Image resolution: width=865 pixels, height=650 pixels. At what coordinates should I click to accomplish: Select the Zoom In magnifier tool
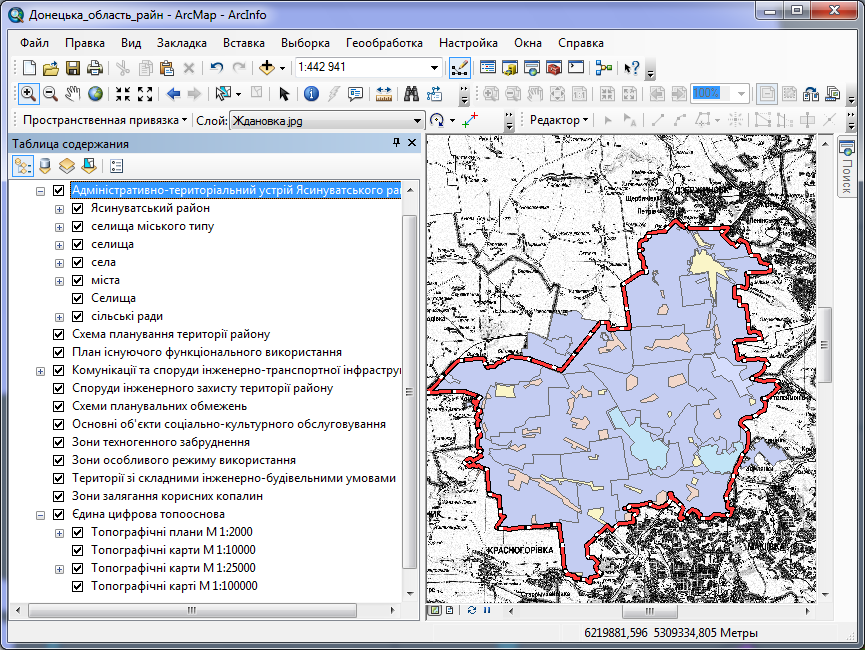click(x=28, y=94)
